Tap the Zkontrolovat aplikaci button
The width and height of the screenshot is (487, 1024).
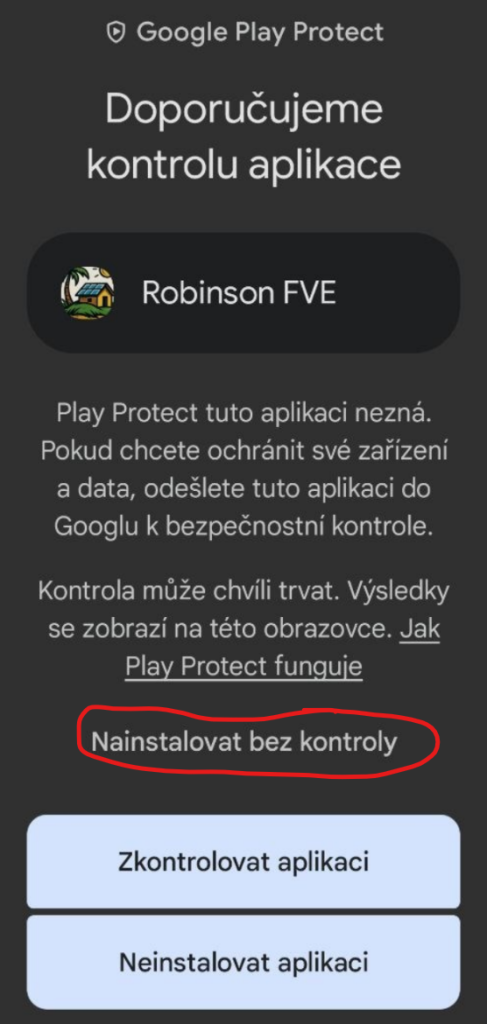click(x=244, y=861)
